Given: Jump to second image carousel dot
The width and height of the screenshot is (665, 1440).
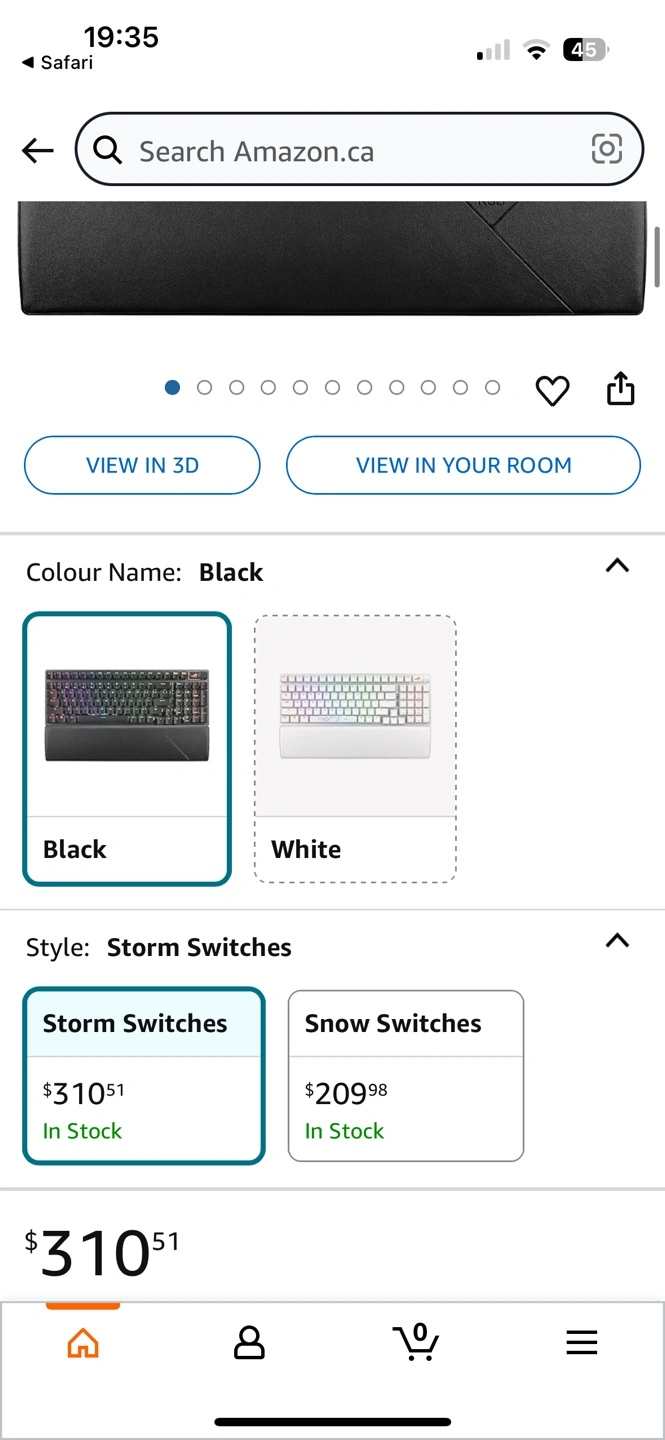Looking at the screenshot, I should (x=204, y=388).
